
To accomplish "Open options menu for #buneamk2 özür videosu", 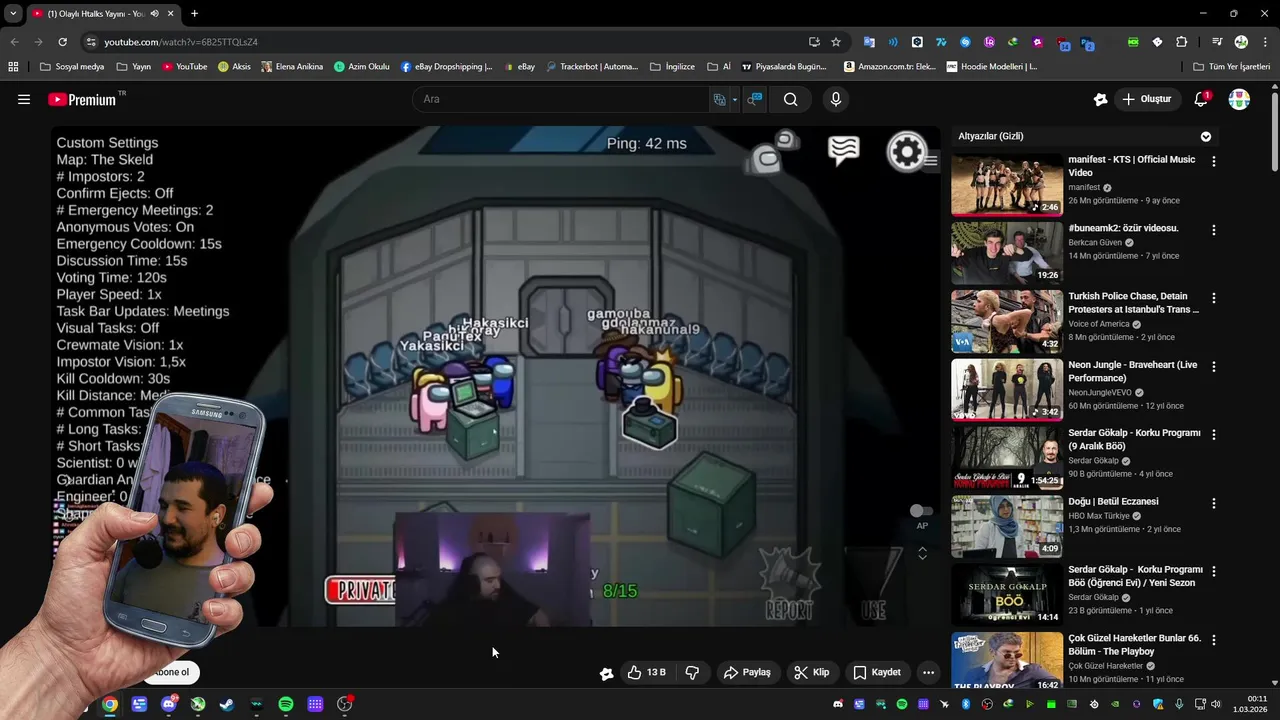I will click(x=1214, y=230).
